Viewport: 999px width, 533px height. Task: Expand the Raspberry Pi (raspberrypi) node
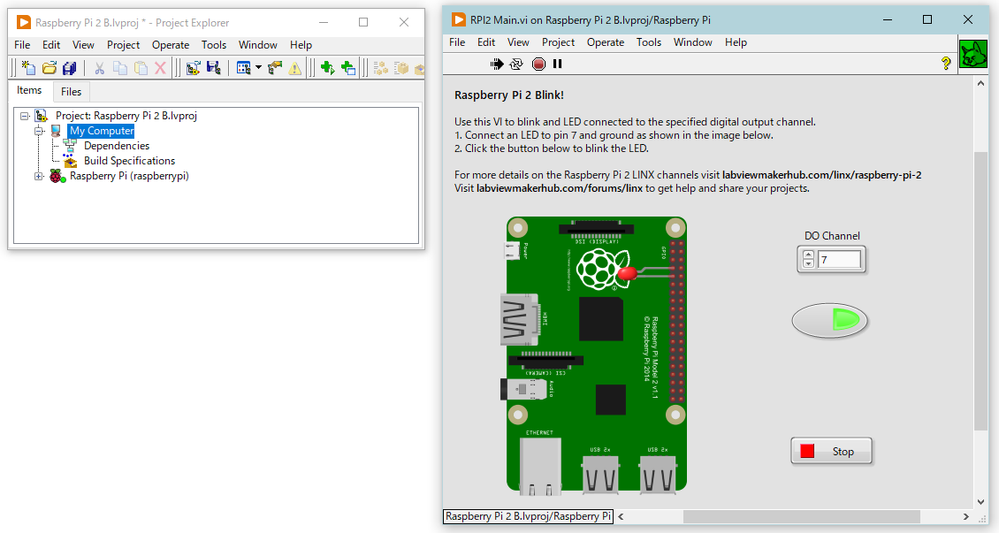[39, 176]
